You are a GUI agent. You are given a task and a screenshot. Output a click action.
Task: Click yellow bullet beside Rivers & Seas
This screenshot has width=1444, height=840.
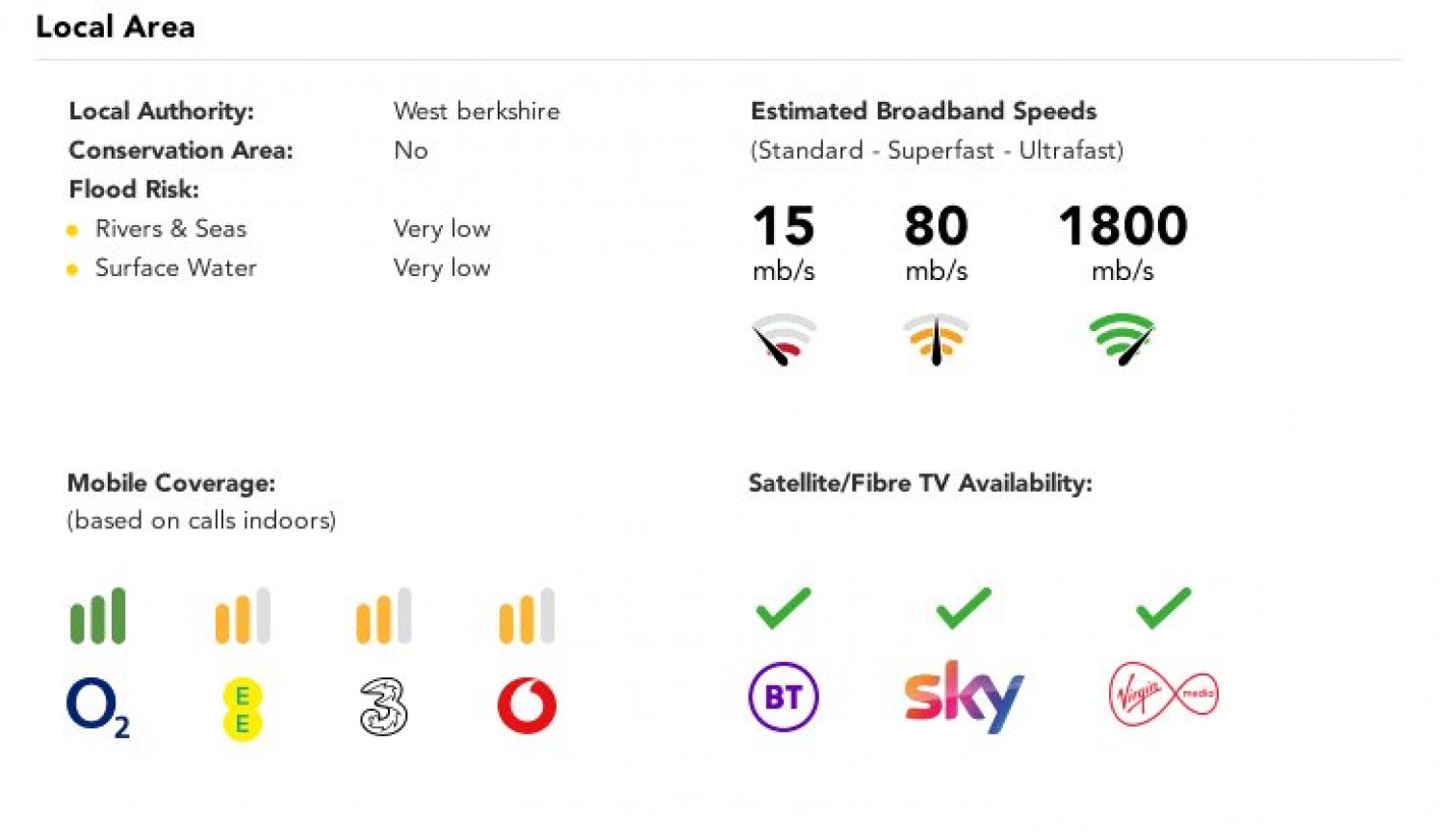tap(72, 230)
